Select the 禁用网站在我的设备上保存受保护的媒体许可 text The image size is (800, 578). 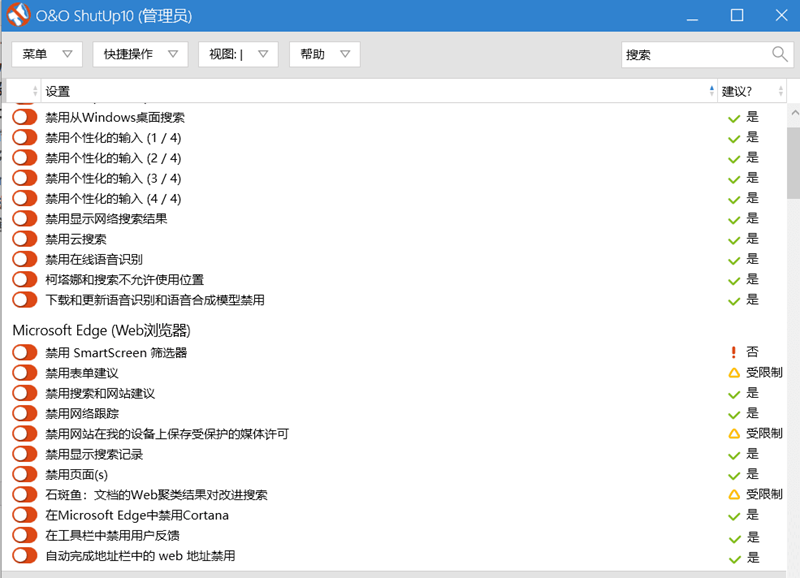(167, 434)
